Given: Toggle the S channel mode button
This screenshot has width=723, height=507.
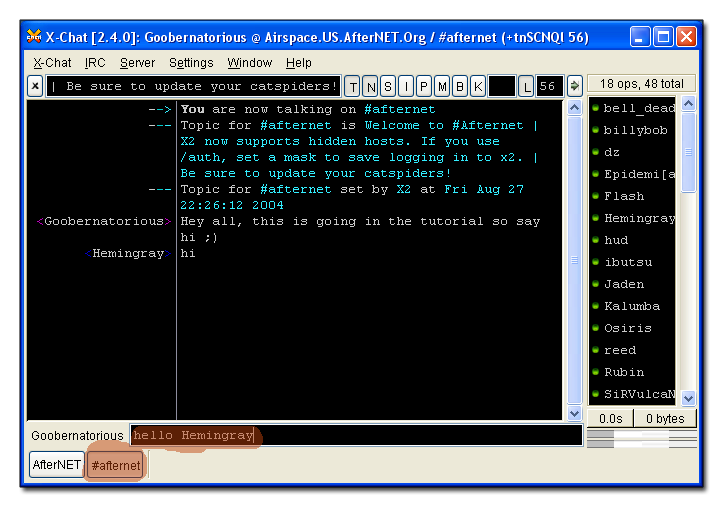Looking at the screenshot, I should (388, 86).
